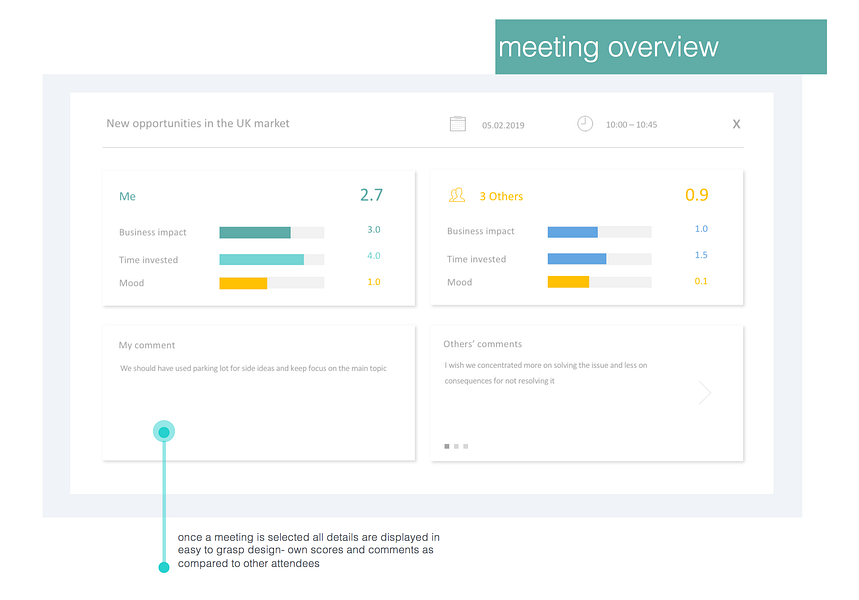Click Others' Mood yellow bar
The height and width of the screenshot is (600, 859).
(x=568, y=282)
